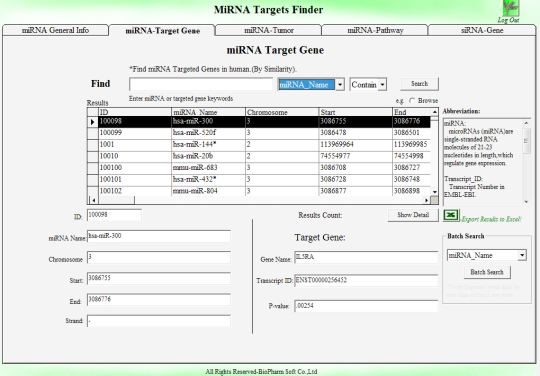Open the miRNA-Pathway tab
The height and width of the screenshot is (376, 540).
pos(375,30)
